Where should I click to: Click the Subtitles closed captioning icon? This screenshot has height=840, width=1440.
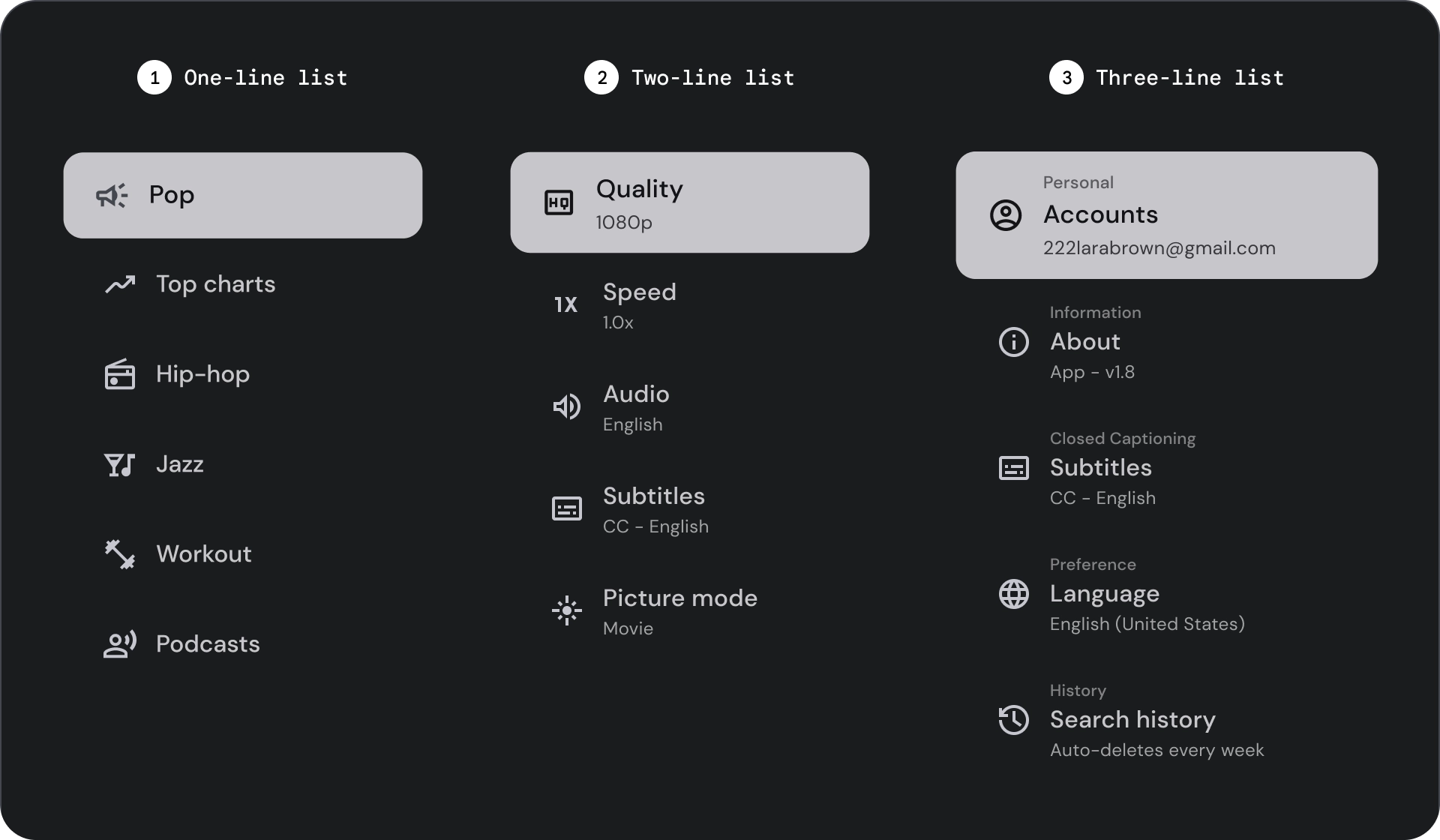pos(1014,467)
